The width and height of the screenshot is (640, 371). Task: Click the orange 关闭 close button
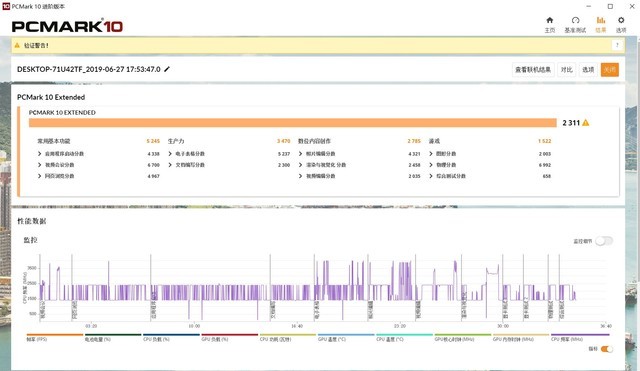610,69
